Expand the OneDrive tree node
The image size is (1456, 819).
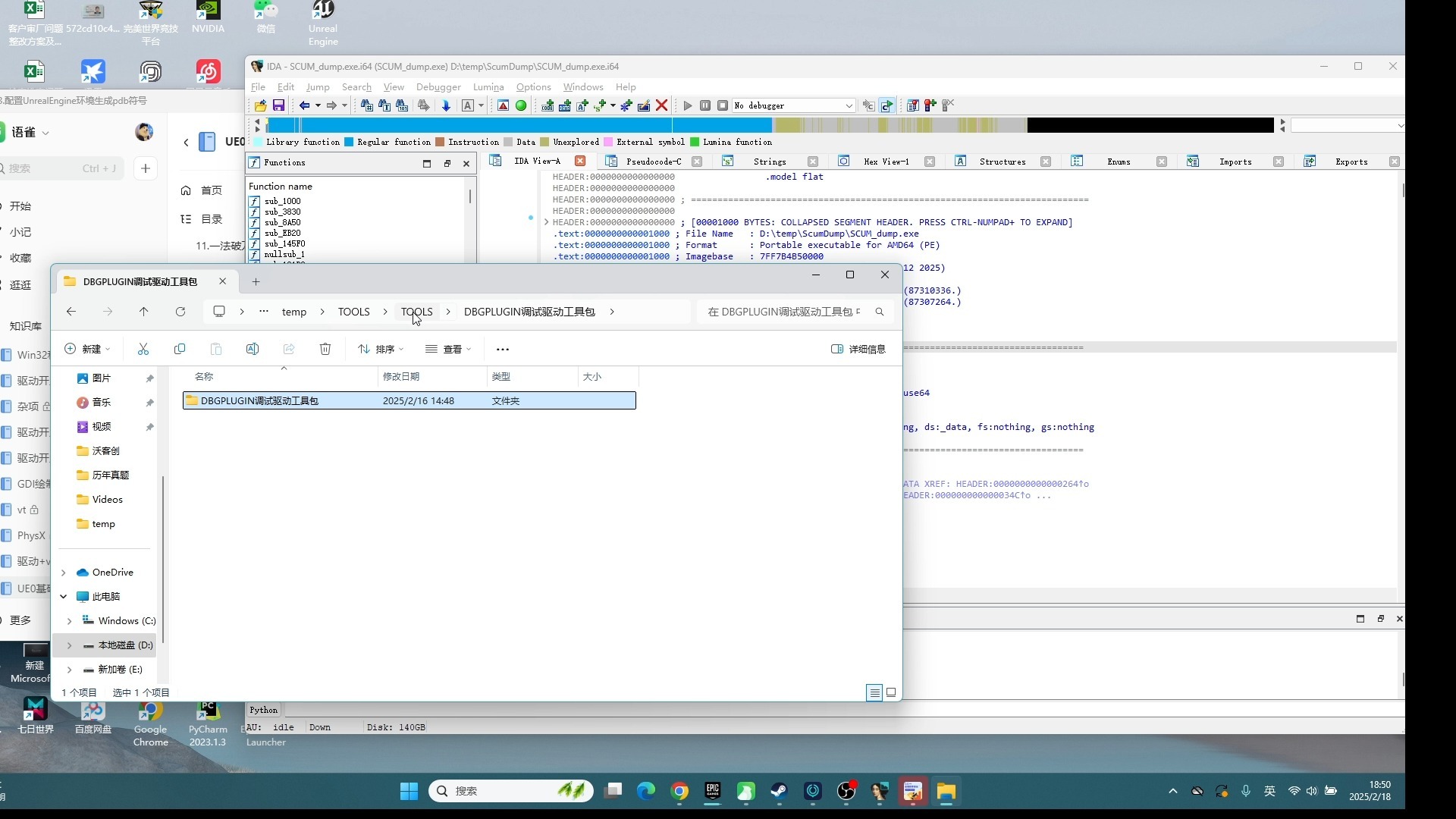coord(64,573)
